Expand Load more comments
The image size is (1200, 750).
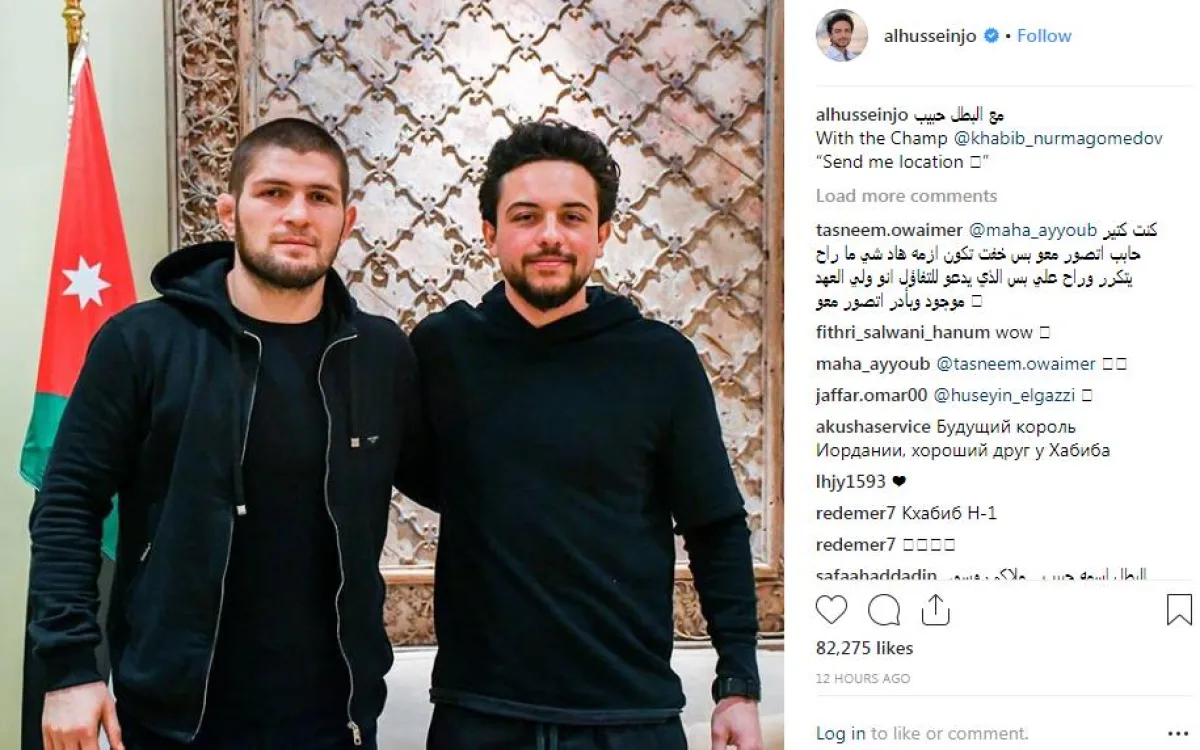[x=906, y=196]
